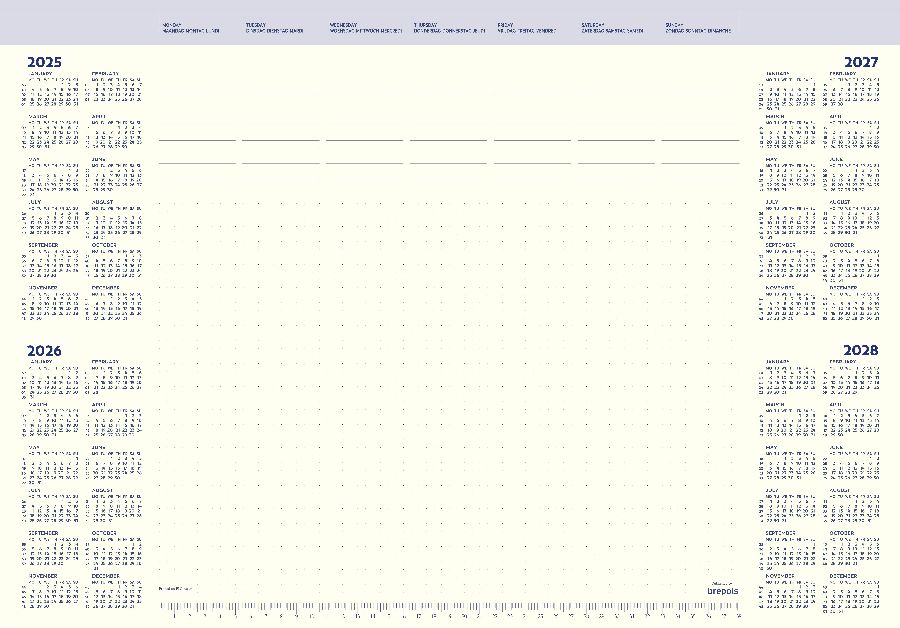Click the 2026 year heading
This screenshot has height=628, width=900.
pyautogui.click(x=44, y=351)
